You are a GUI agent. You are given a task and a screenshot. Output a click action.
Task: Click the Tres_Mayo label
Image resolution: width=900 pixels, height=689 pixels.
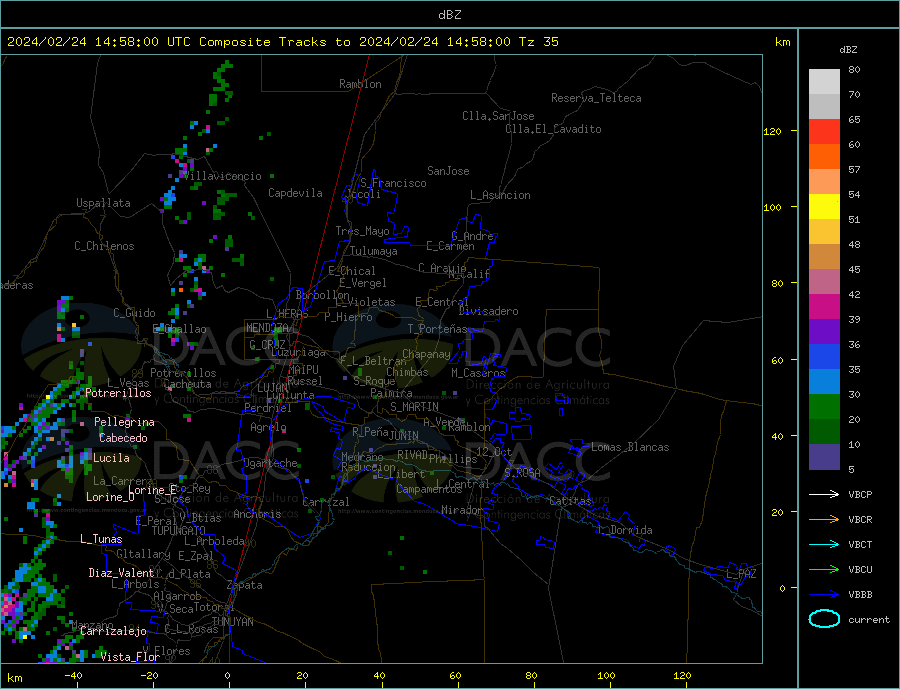(x=362, y=231)
